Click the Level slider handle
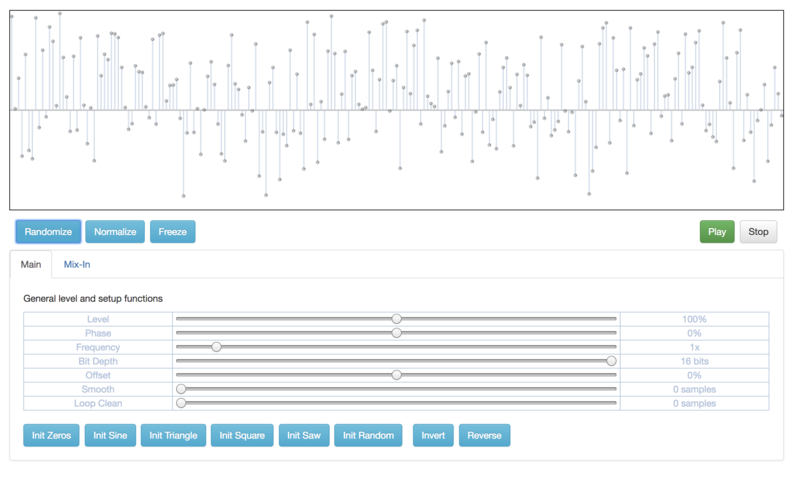The image size is (800, 484). click(397, 319)
